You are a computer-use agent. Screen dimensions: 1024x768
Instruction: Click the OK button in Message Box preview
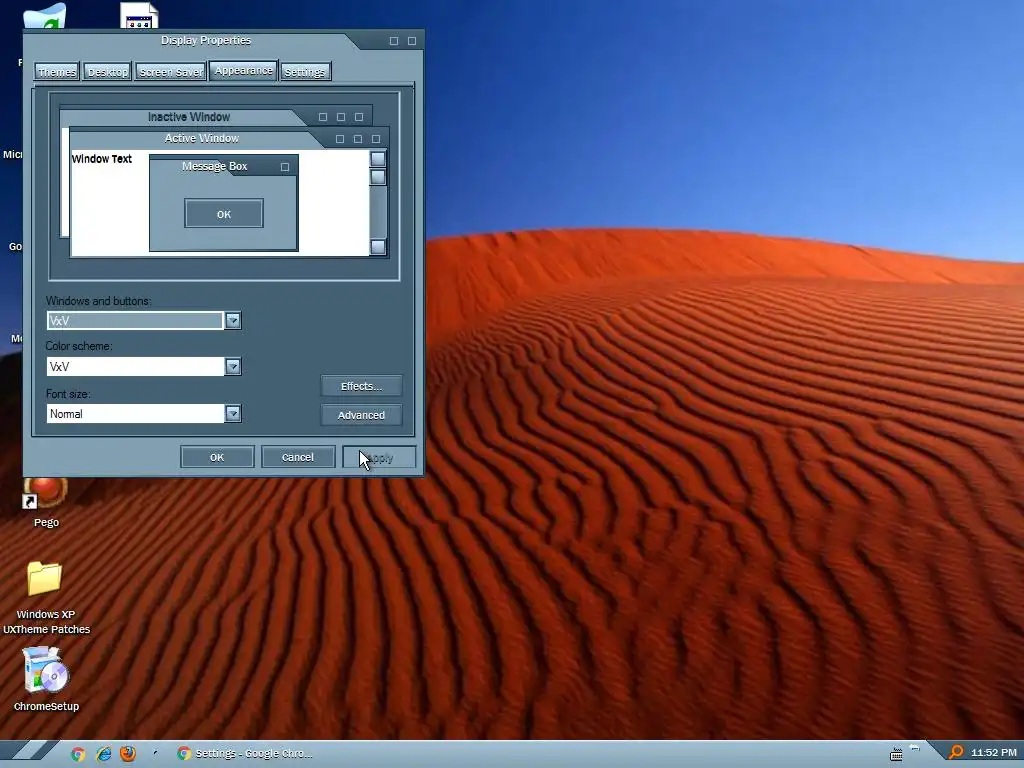click(224, 214)
